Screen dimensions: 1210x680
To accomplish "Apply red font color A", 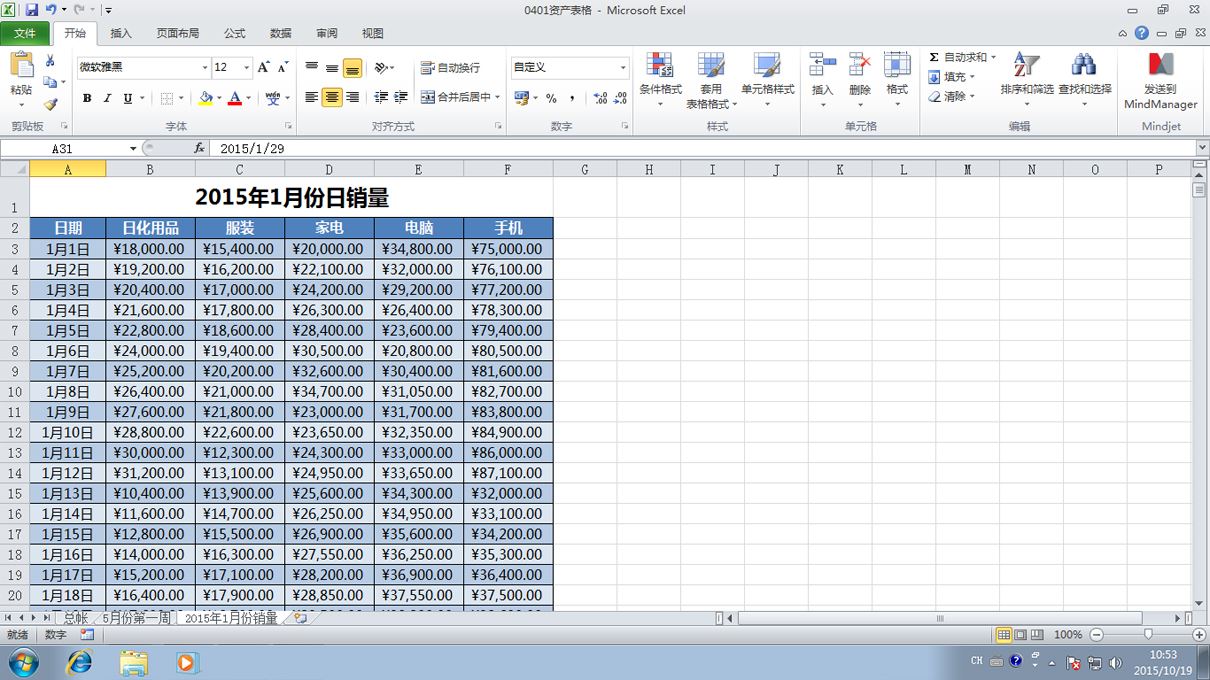I will pyautogui.click(x=234, y=98).
